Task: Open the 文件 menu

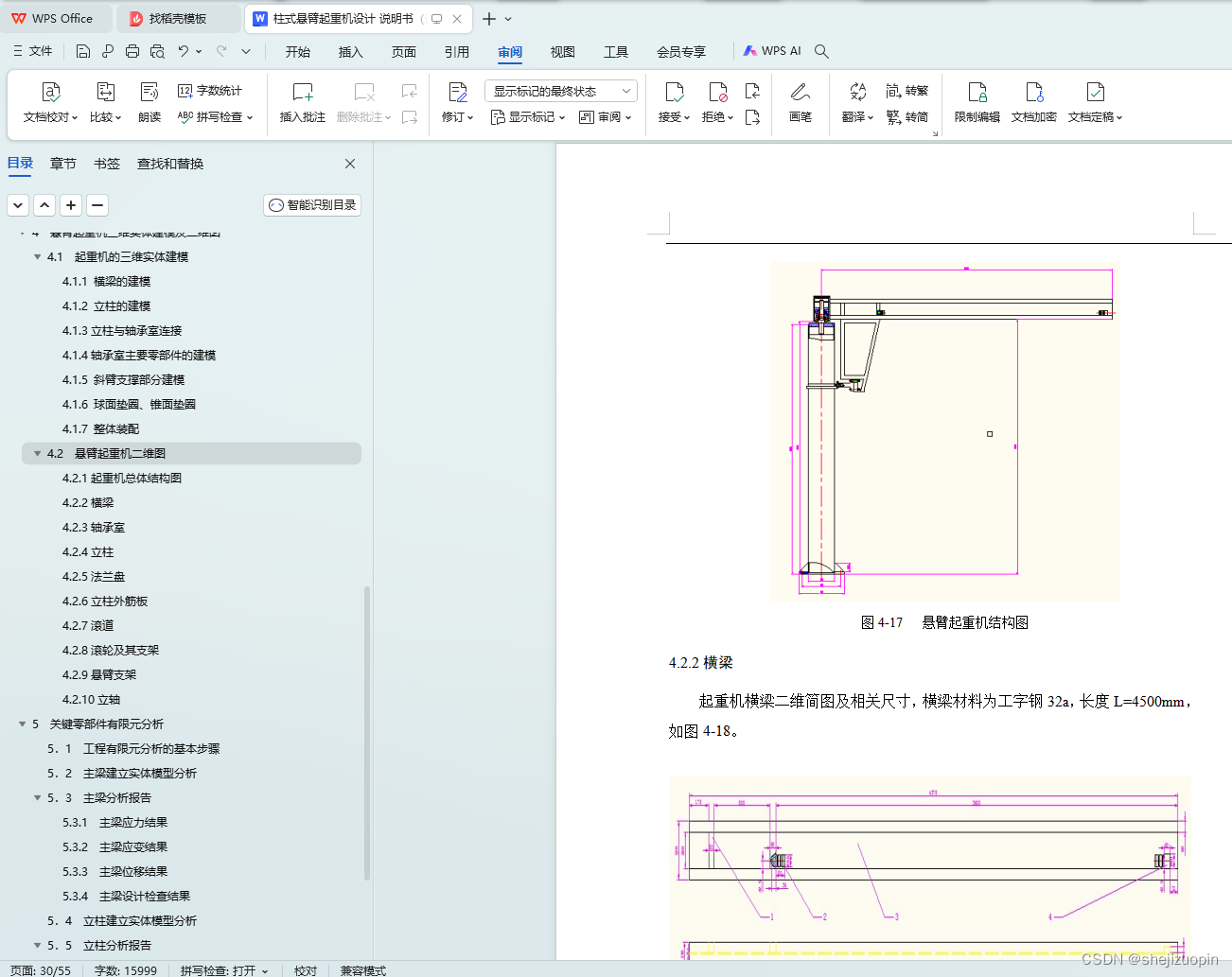Action: (32, 51)
